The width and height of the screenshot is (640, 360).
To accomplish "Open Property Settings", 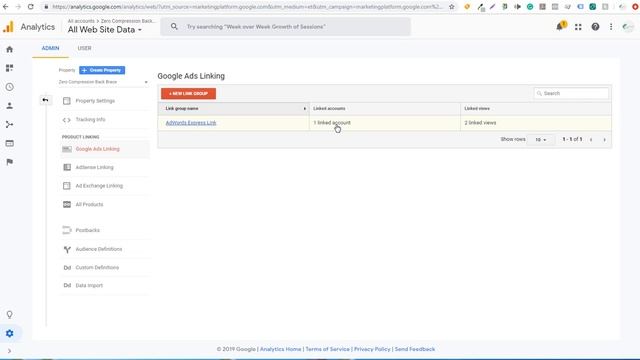I will coord(95,101).
